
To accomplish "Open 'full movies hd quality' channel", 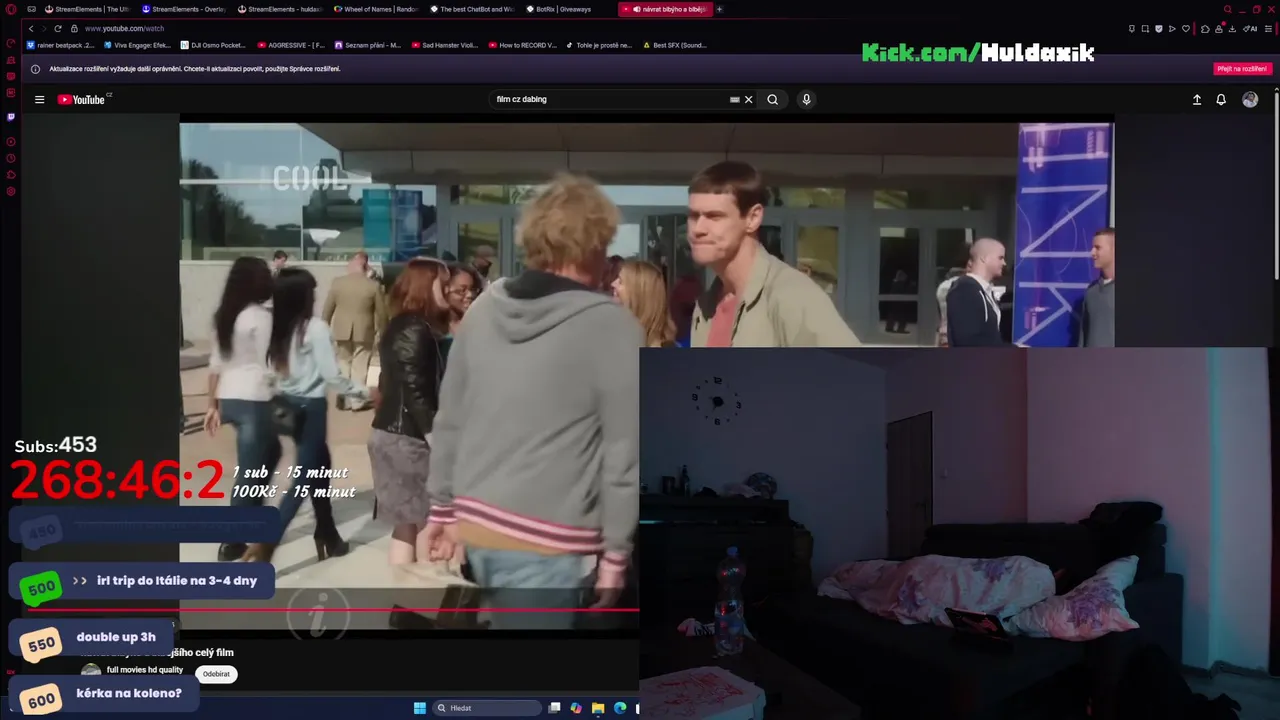I will (x=145, y=670).
